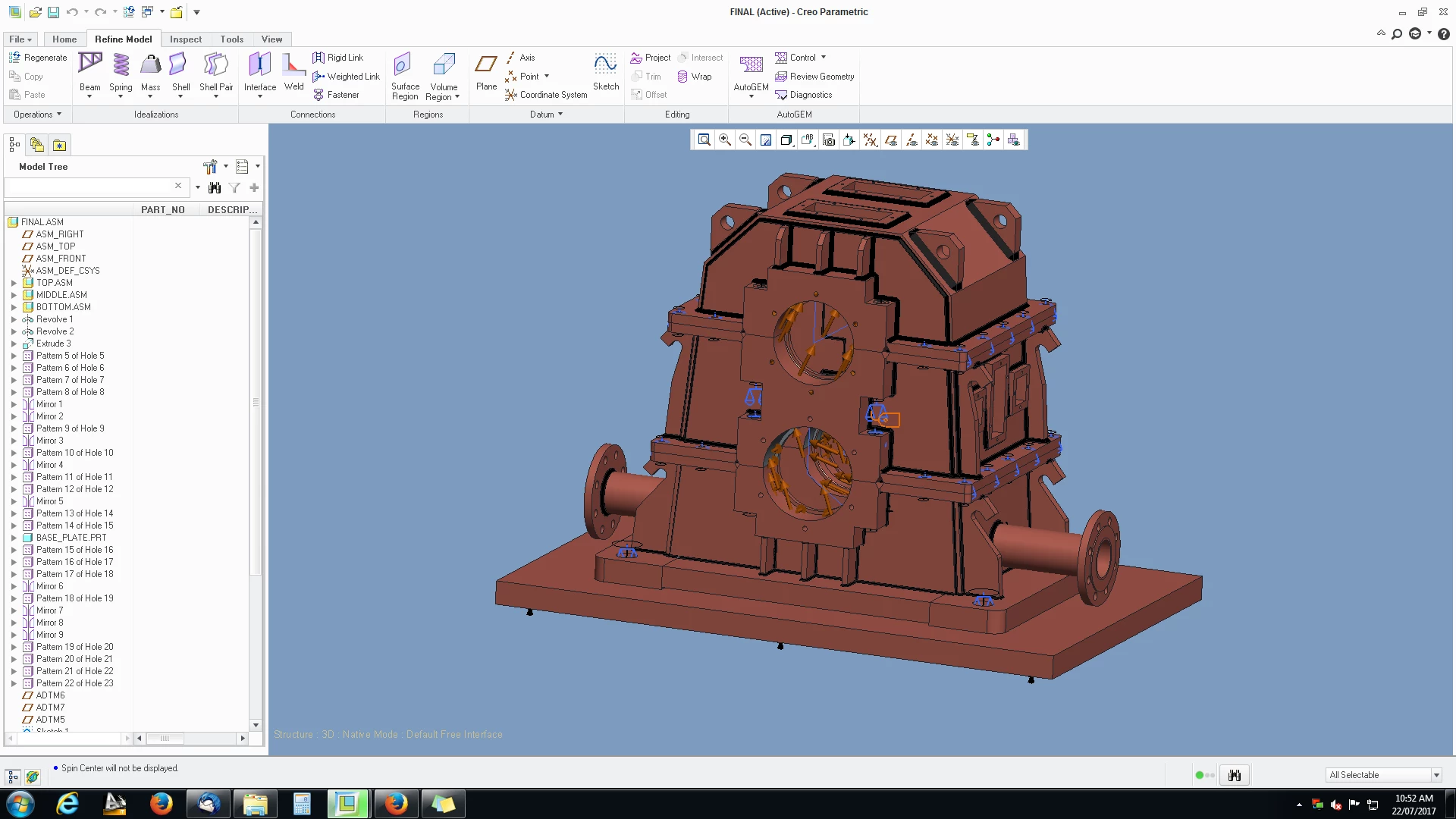Switch to the Inspect ribbon tab
This screenshot has height=819, width=1456.
click(x=186, y=39)
